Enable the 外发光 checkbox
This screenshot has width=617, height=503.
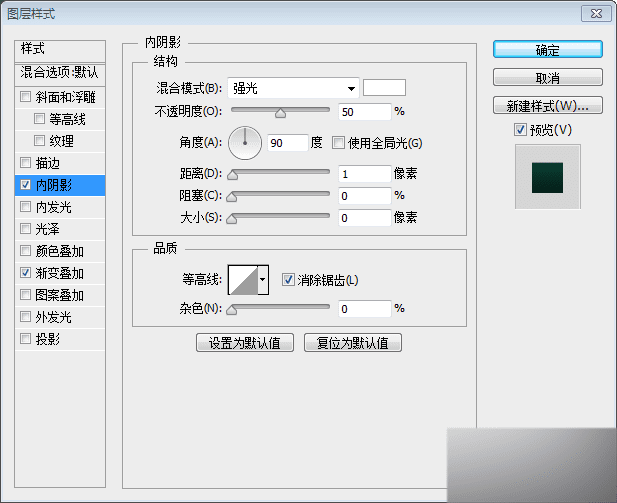tap(26, 316)
